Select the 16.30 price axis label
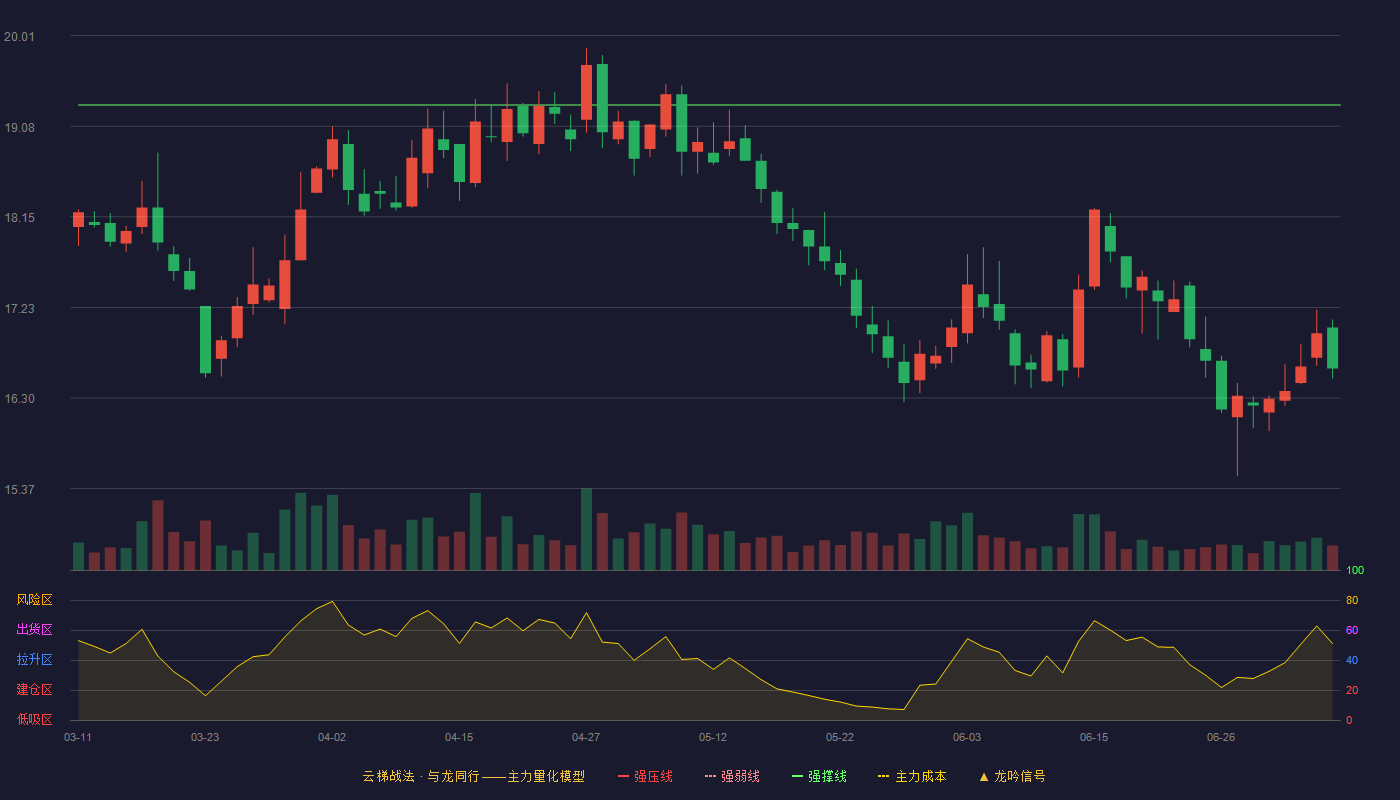The width and height of the screenshot is (1400, 800). [x=19, y=399]
